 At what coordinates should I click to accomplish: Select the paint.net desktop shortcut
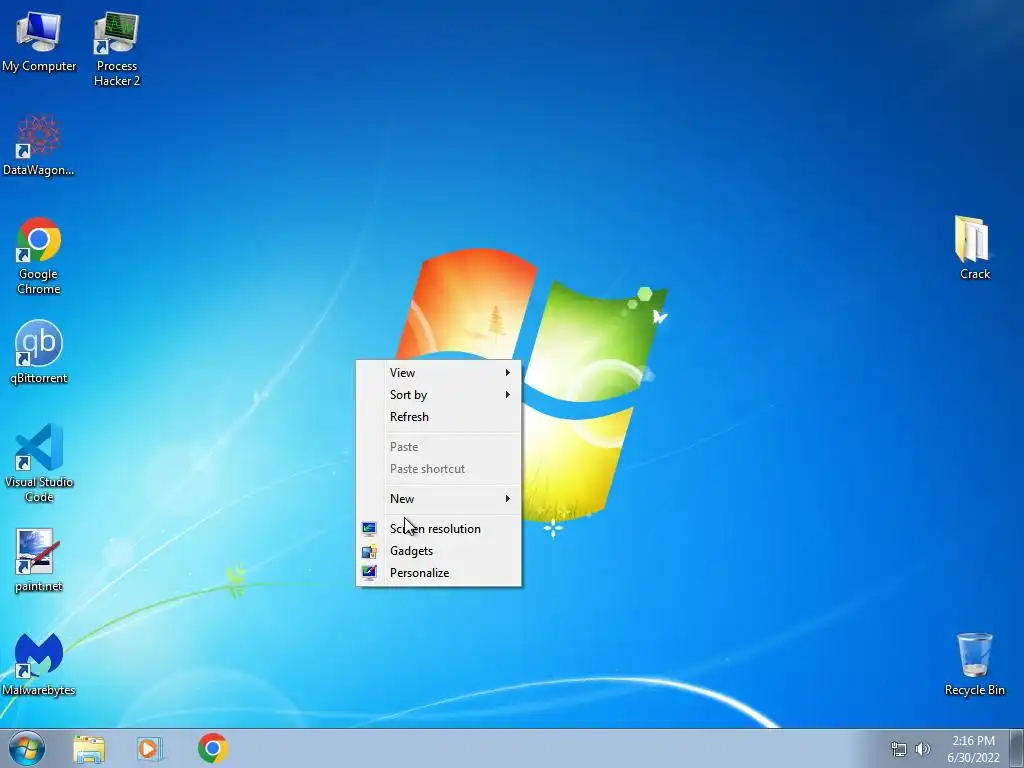pyautogui.click(x=39, y=560)
